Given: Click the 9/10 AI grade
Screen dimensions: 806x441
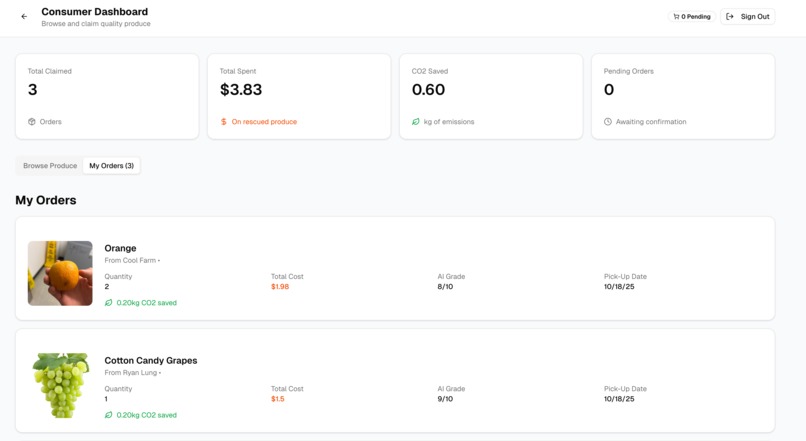Looking at the screenshot, I should (x=445, y=399).
